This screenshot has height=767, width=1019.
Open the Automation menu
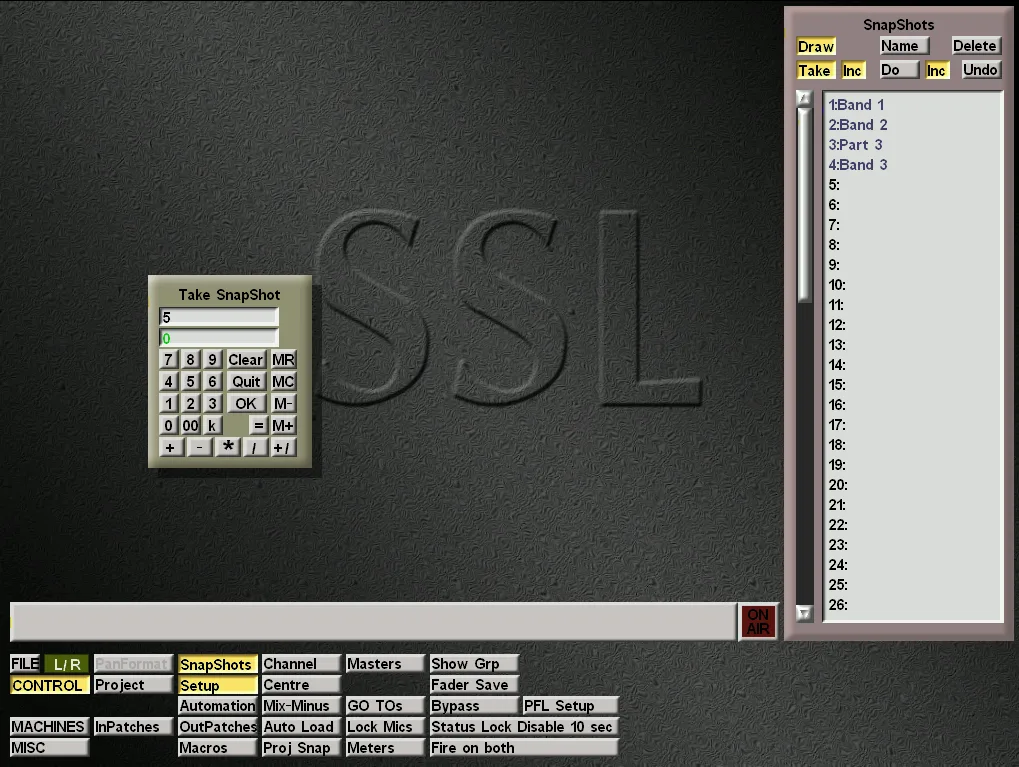coord(217,706)
